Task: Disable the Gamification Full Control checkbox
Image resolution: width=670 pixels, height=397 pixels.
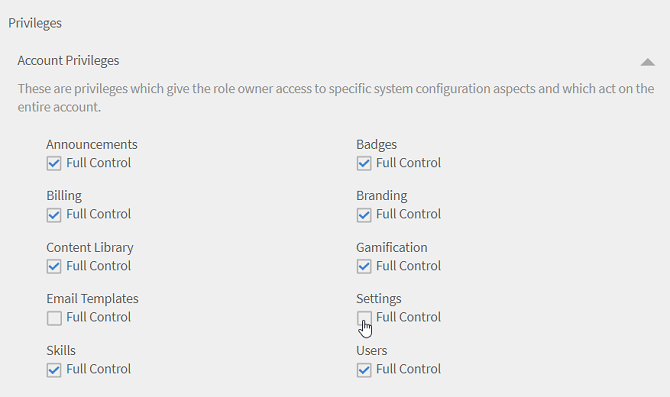Action: (x=364, y=267)
